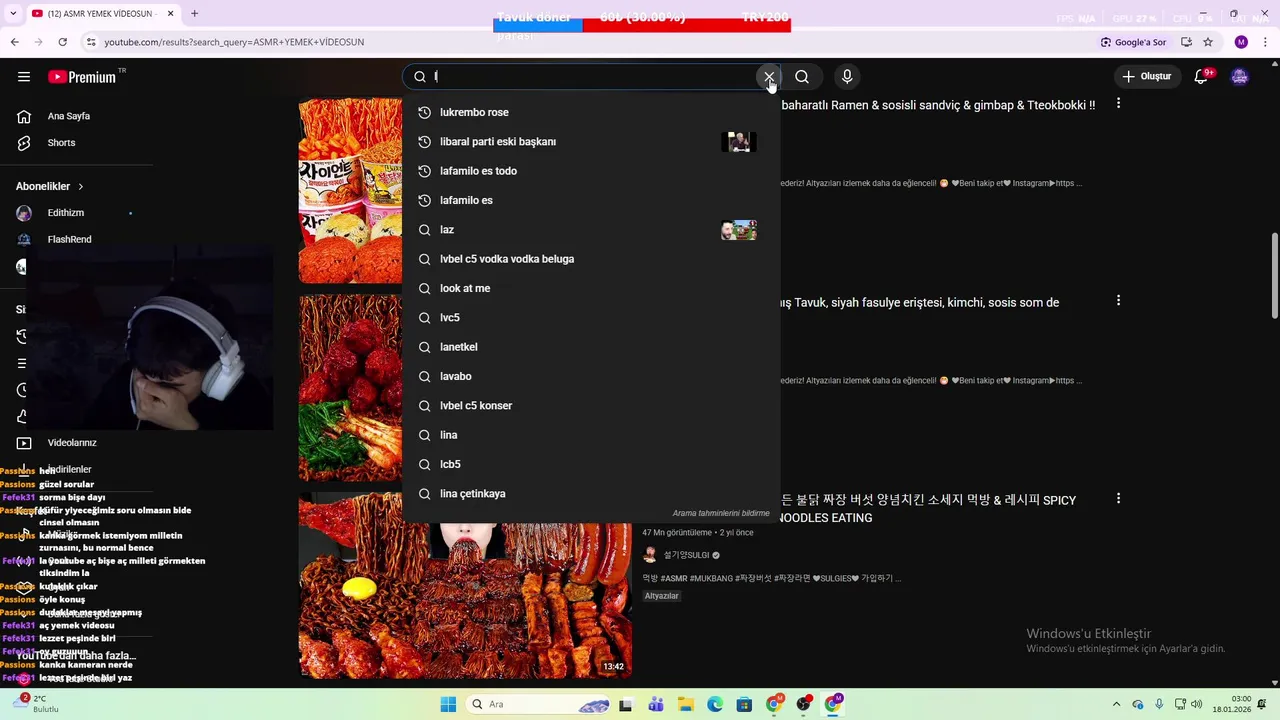Reload the page in Chrome

pyautogui.click(x=63, y=42)
